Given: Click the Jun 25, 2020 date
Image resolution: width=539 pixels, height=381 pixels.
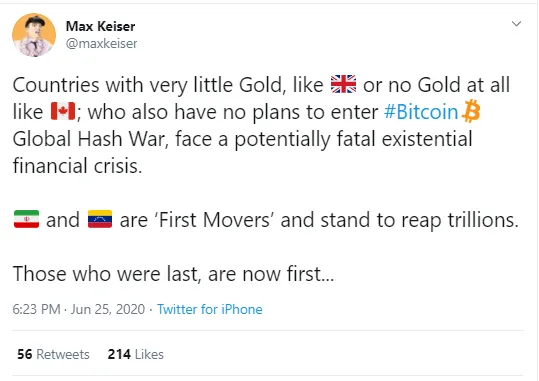Looking at the screenshot, I should click(x=108, y=309).
